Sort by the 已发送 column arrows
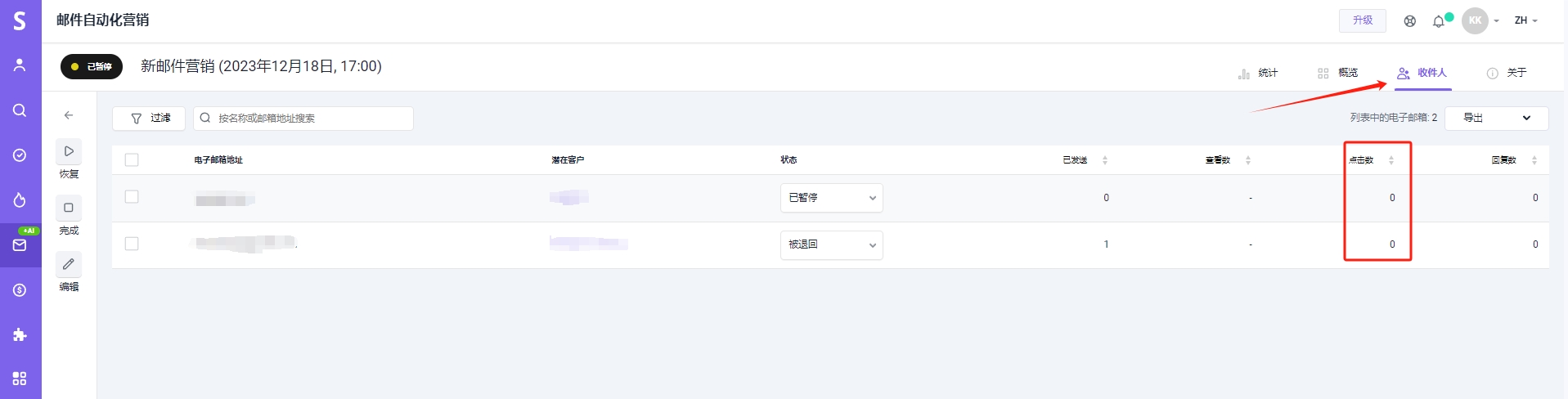 click(x=1105, y=160)
